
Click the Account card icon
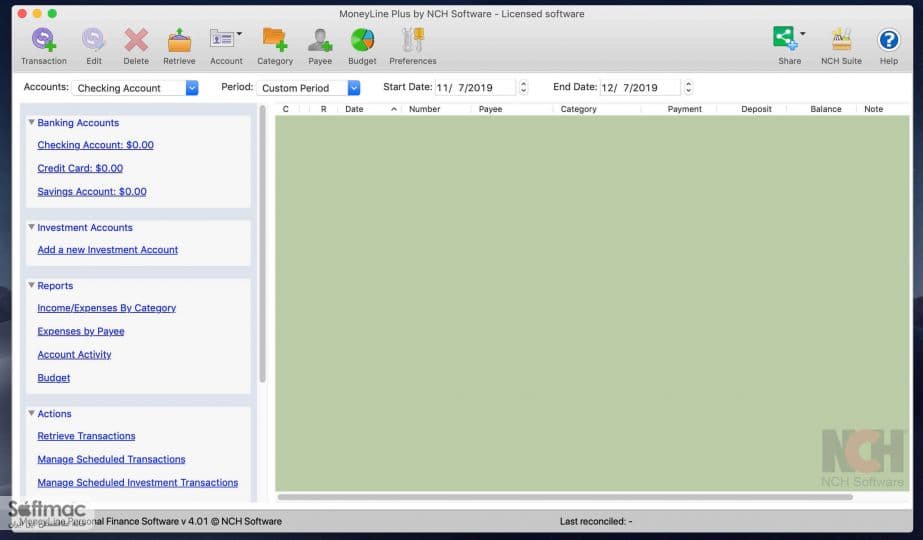[221, 39]
